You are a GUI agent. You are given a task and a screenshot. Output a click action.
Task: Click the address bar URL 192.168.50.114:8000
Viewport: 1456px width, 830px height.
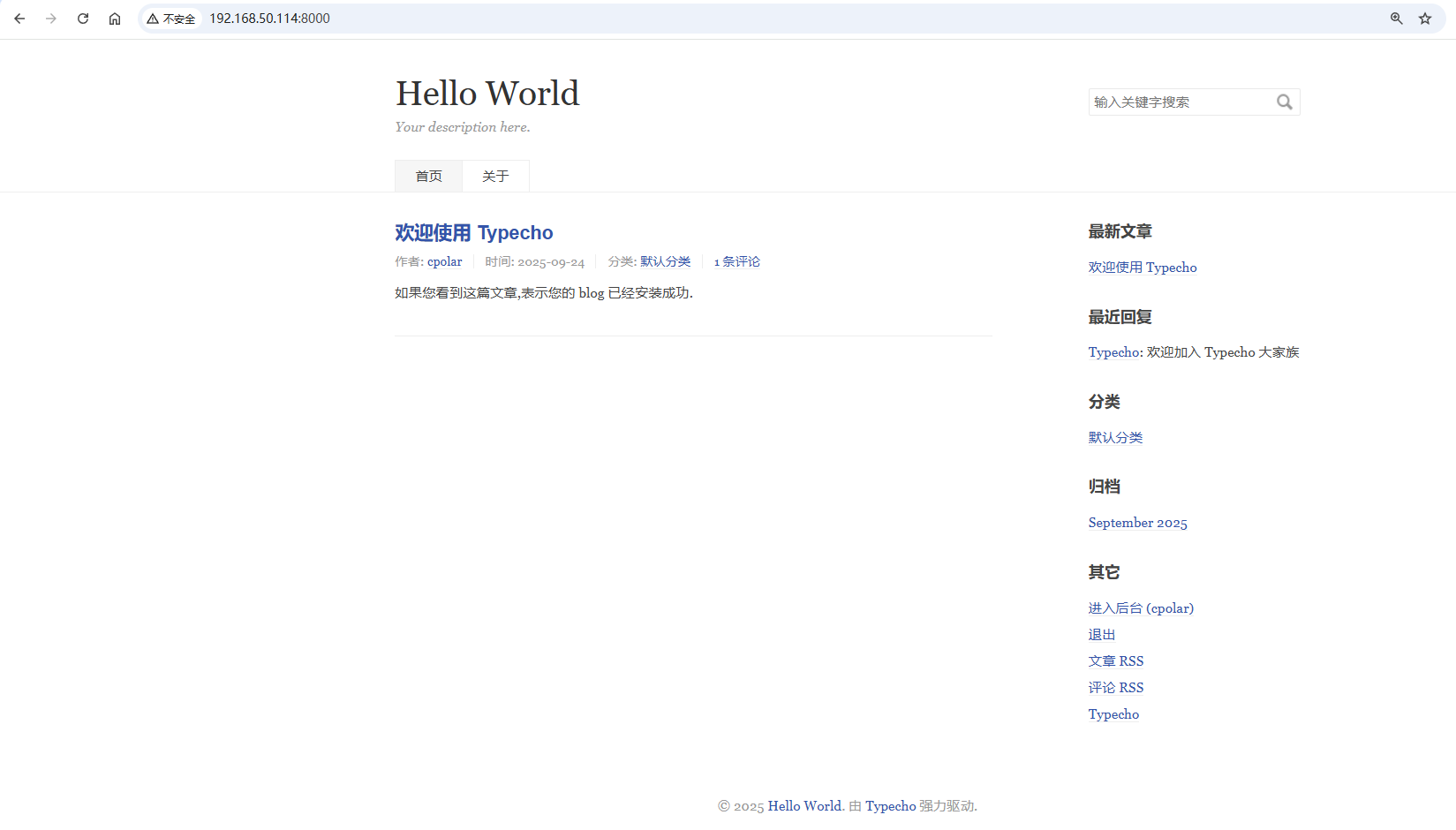pyautogui.click(x=269, y=19)
